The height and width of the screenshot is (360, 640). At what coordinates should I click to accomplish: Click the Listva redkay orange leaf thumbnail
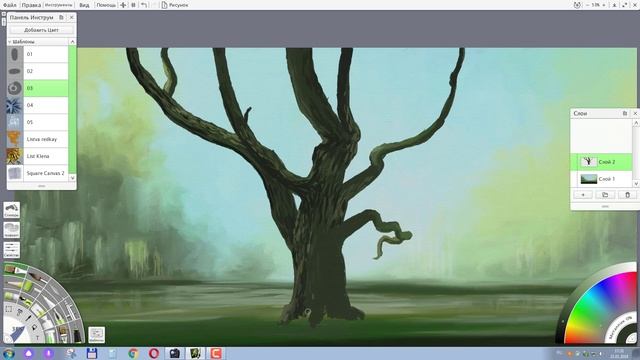pos(15,139)
